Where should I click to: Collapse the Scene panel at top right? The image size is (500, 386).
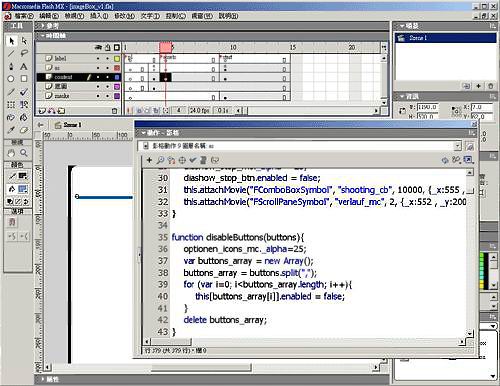(402, 26)
